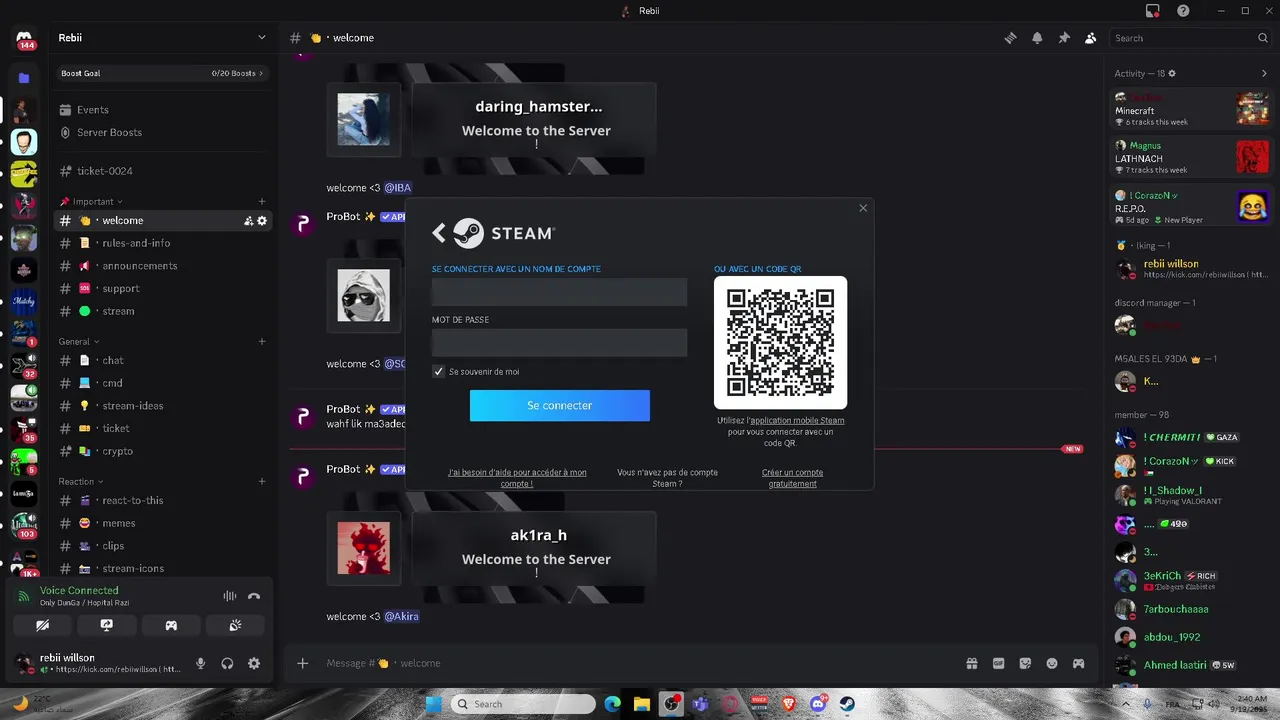Expand the Activity panel chevron

pos(1264,73)
